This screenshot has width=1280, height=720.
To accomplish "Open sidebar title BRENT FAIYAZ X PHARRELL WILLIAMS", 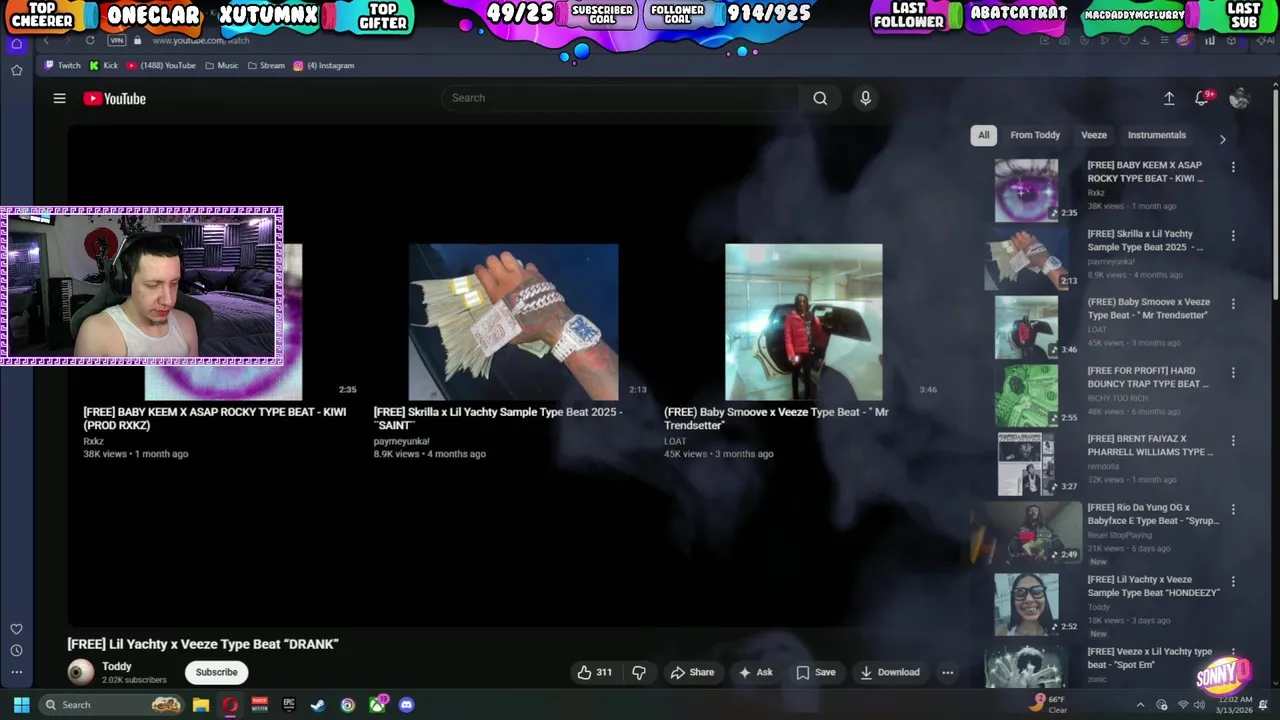I will point(1150,445).
